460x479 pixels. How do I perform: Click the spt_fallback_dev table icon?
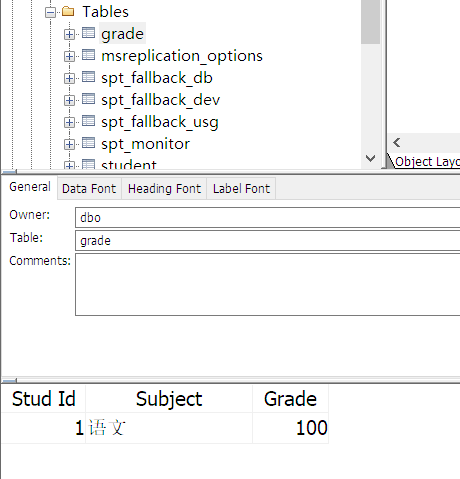point(88,99)
